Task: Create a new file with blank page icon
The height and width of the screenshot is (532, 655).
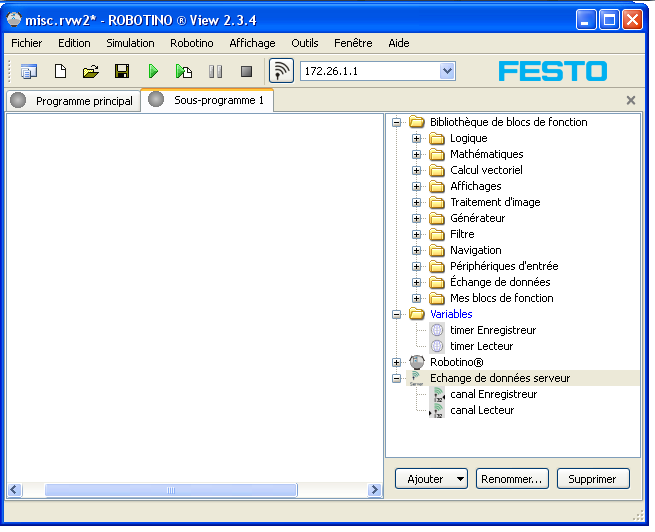Action: 61,71
